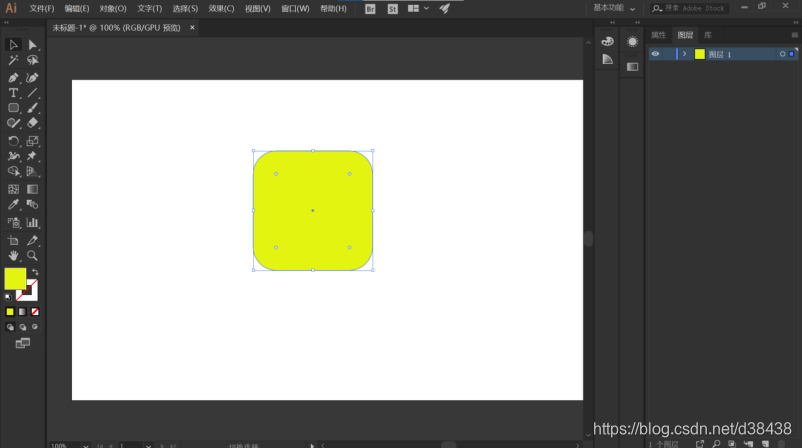Open the Color Guide panel icon
802x448 pixels.
click(607, 59)
